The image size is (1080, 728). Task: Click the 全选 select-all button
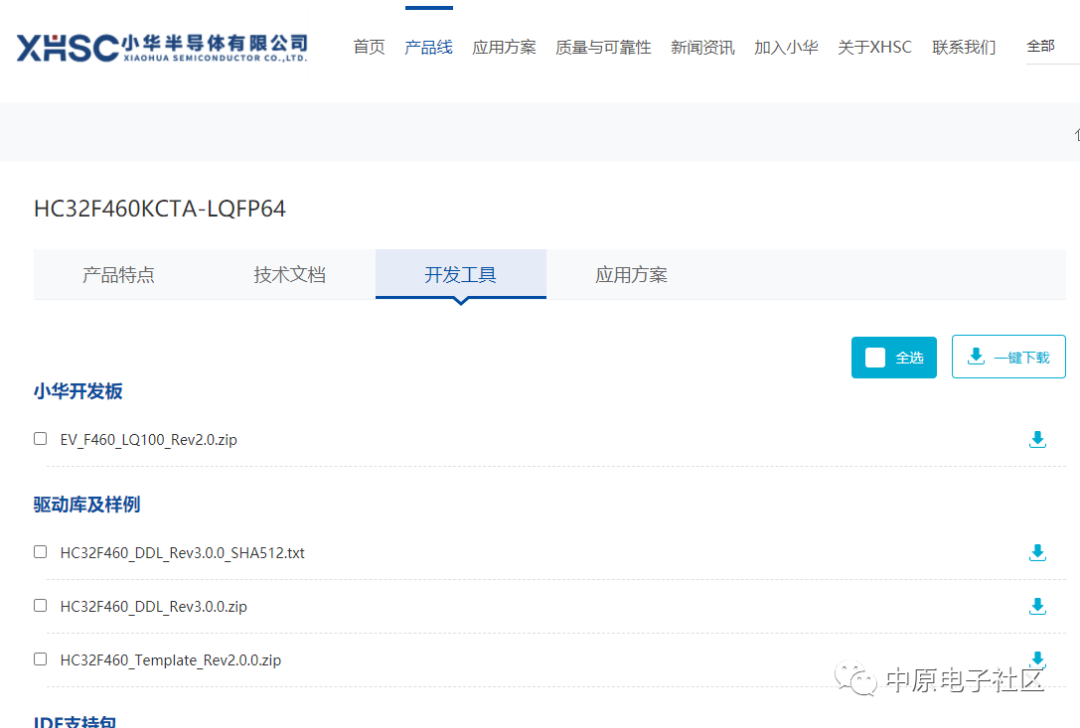(x=893, y=357)
